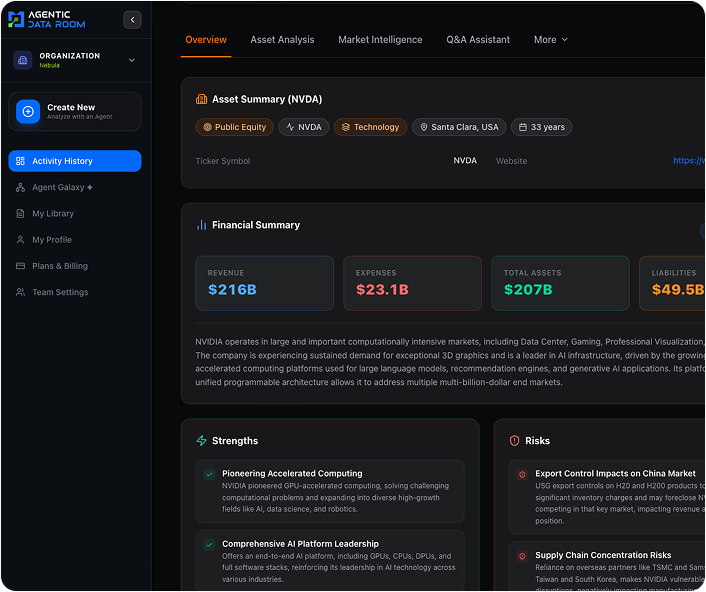Select the Liabilities $49.5B card
This screenshot has height=592, width=706.
[672, 283]
